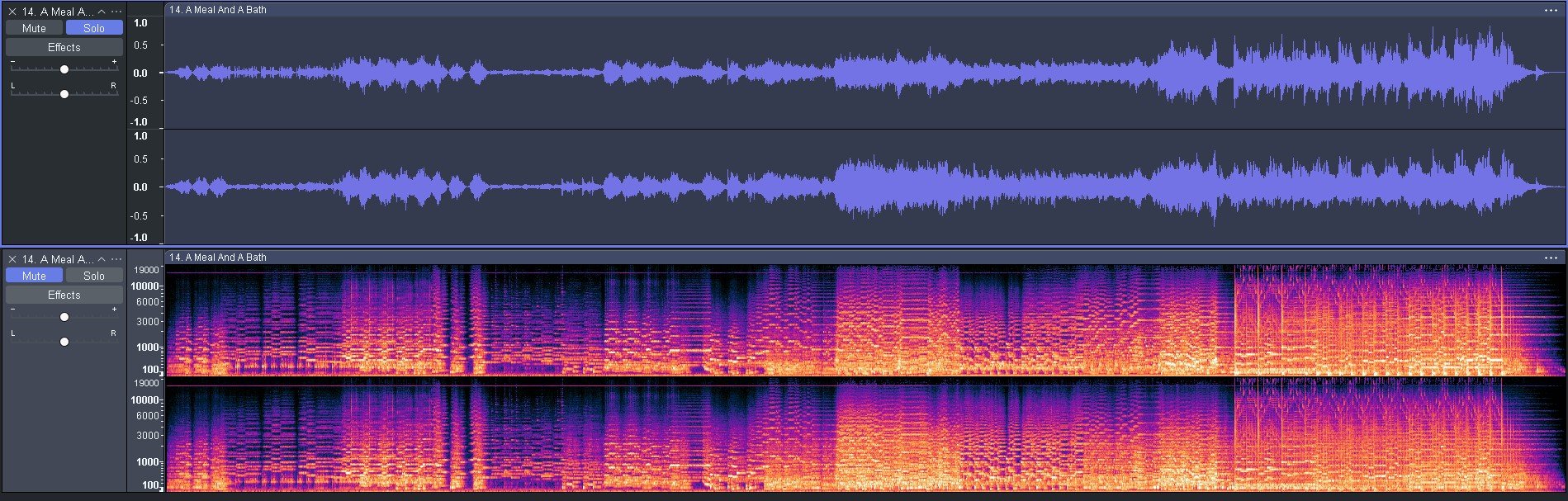Open the waveform track's three-dot menu

pyautogui.click(x=116, y=12)
